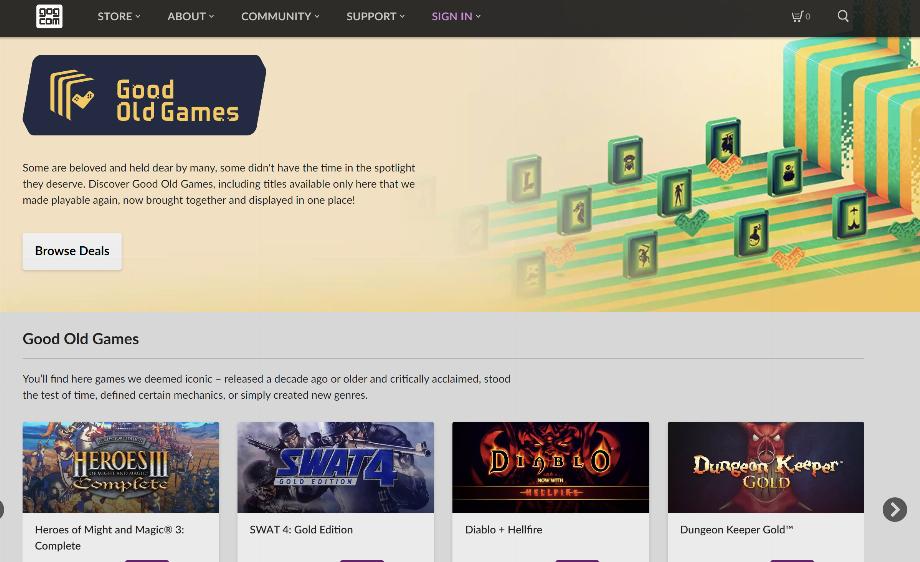Click the intro paragraph beginning 'Some are beloved'
The width and height of the screenshot is (920, 562).
click(219, 184)
